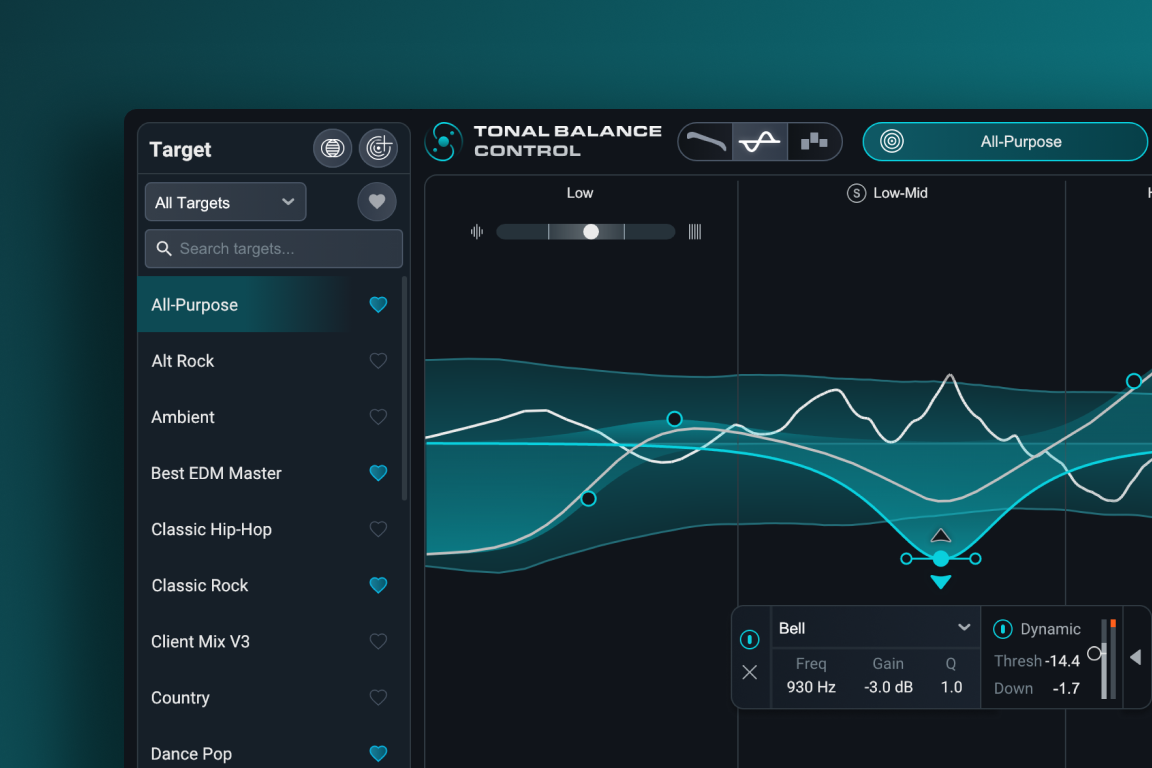Viewport: 1152px width, 768px height.
Task: Show favorite targets with the heart filter button
Action: tap(377, 202)
